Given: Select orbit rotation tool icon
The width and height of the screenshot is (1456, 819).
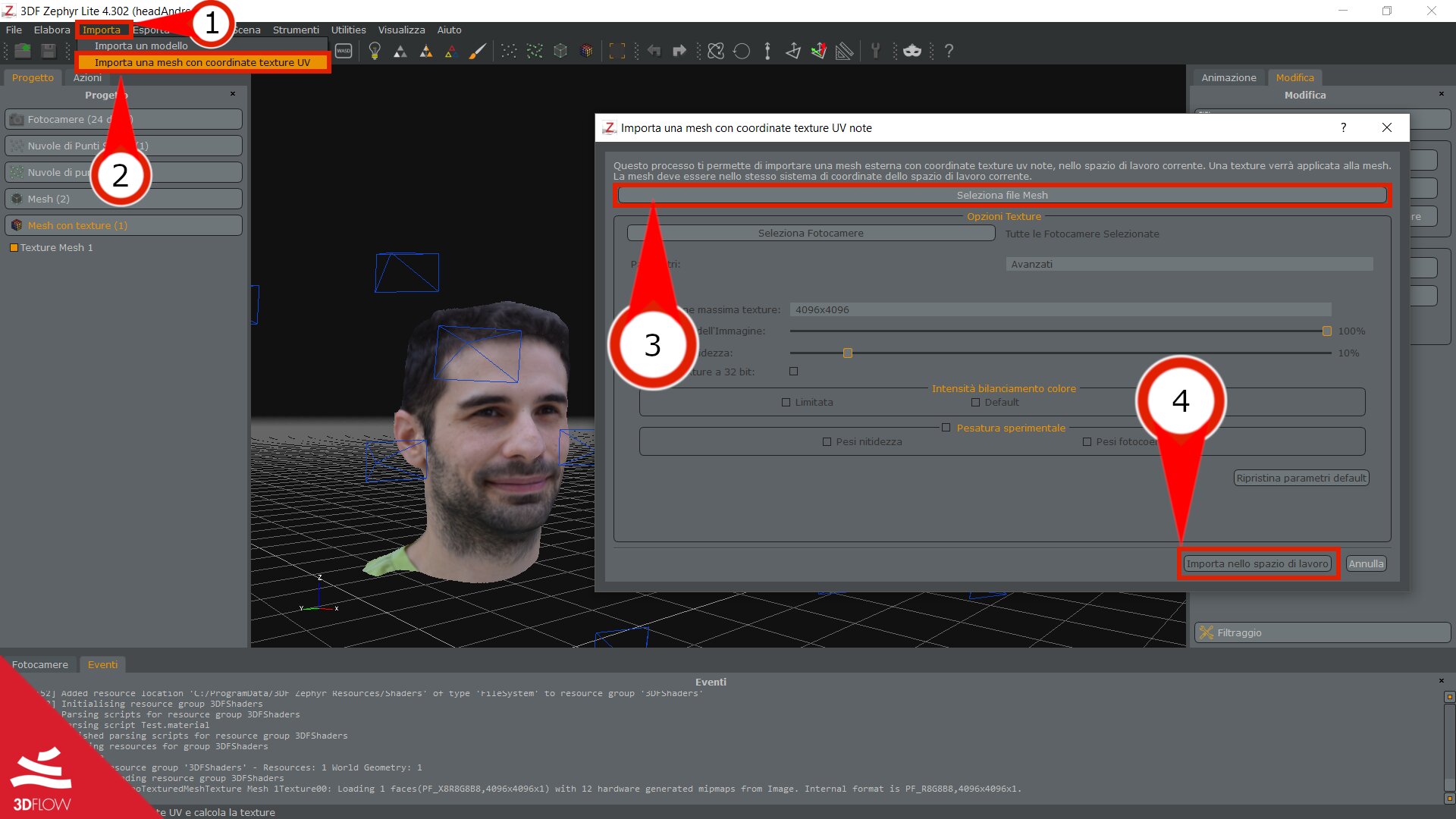Looking at the screenshot, I should 716,51.
